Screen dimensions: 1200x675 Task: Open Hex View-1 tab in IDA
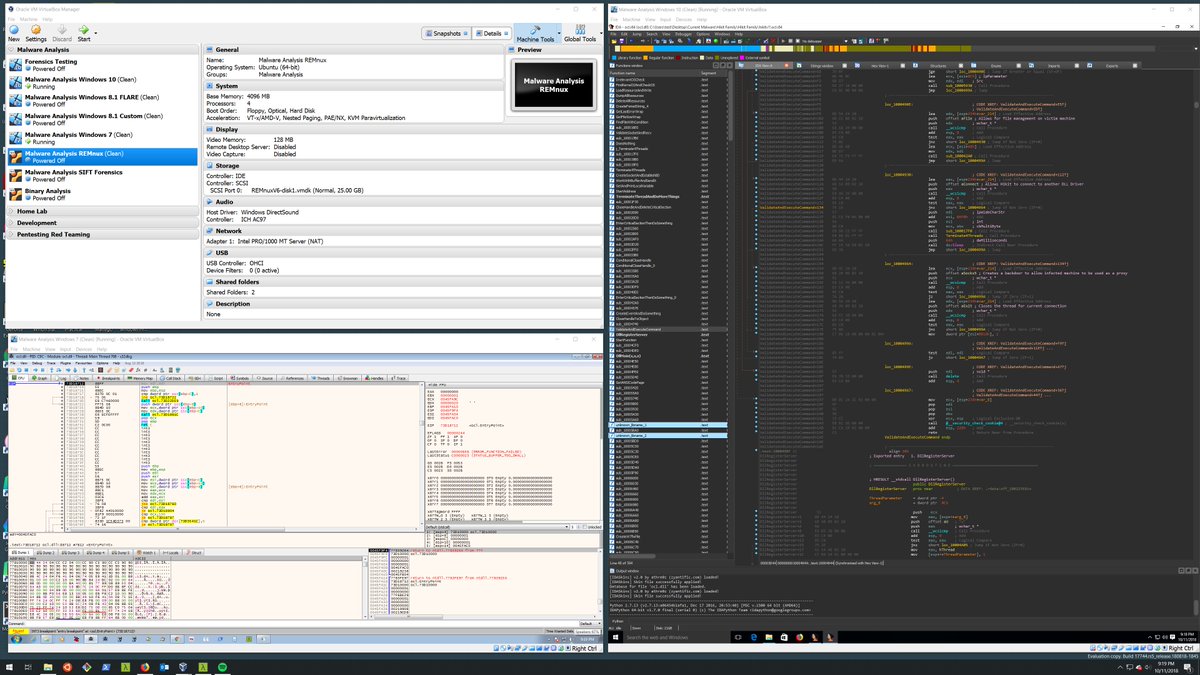coord(880,66)
